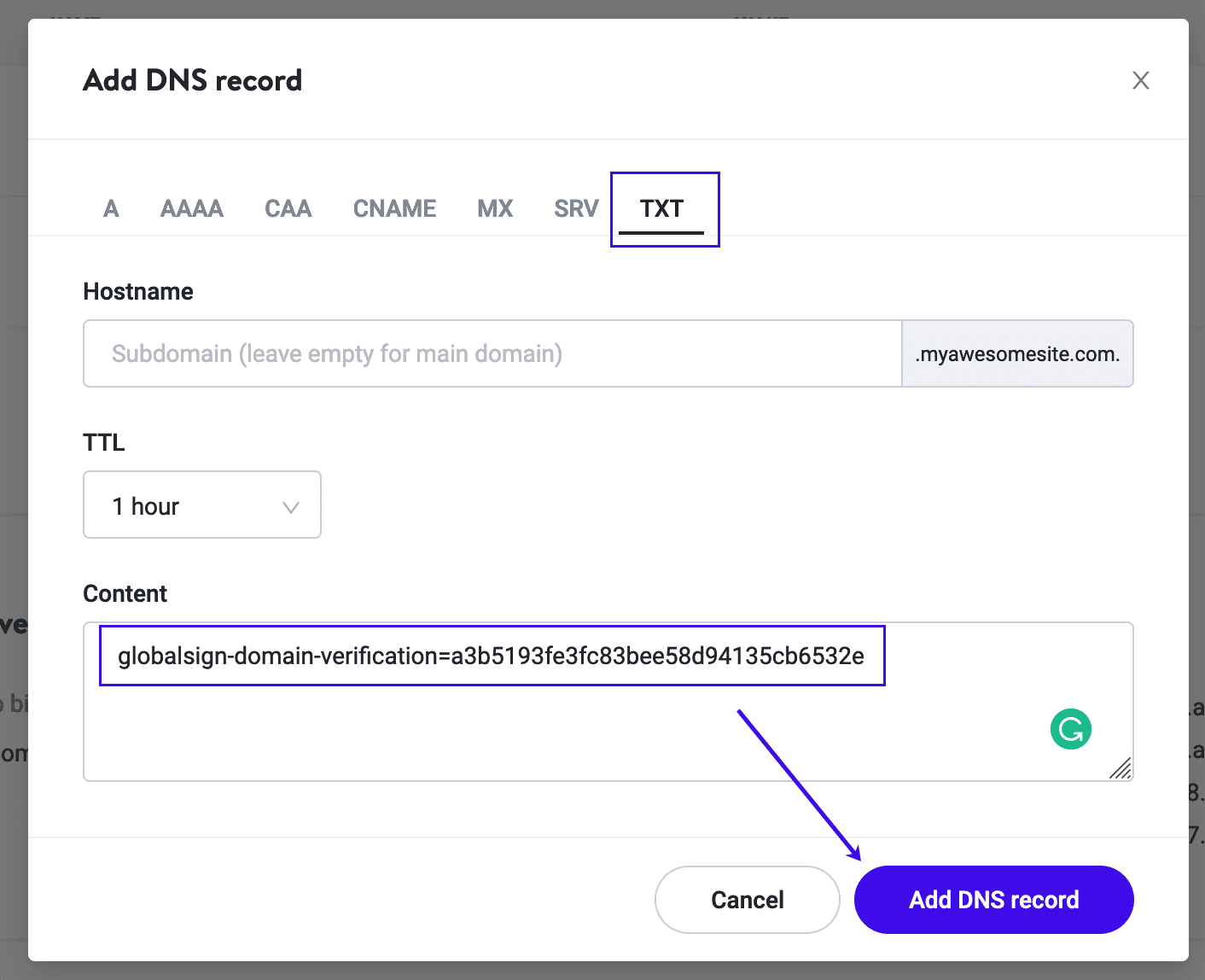Click the Hostname field label
Screen dimensions: 1205x980
[137, 291]
